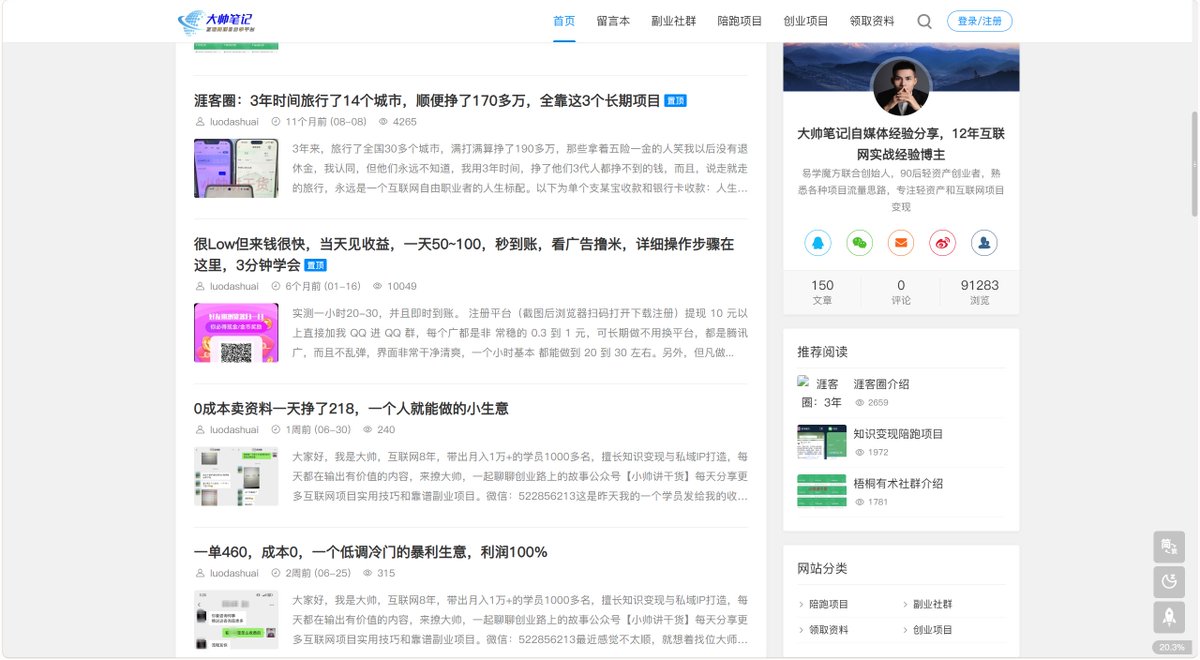Click the rocket back-to-top button

point(1169,615)
